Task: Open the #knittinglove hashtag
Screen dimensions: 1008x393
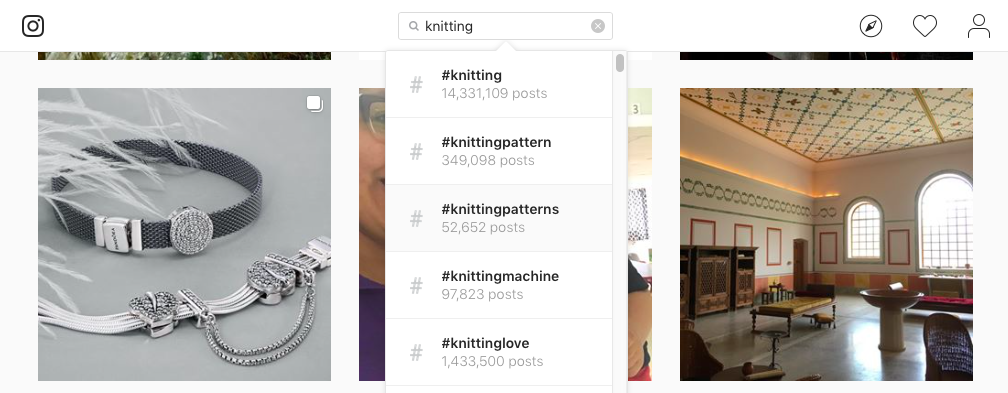Action: coord(498,352)
